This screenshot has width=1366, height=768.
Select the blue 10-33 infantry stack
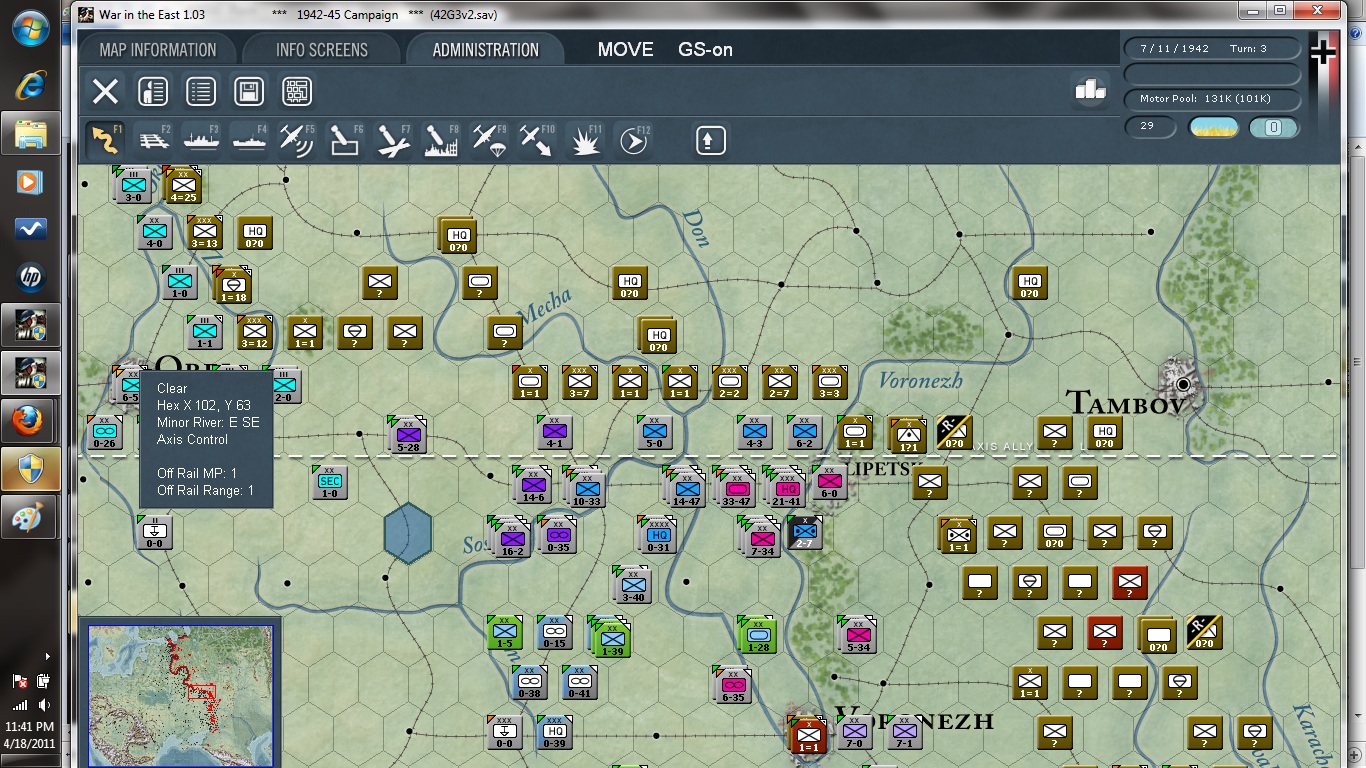pos(585,487)
